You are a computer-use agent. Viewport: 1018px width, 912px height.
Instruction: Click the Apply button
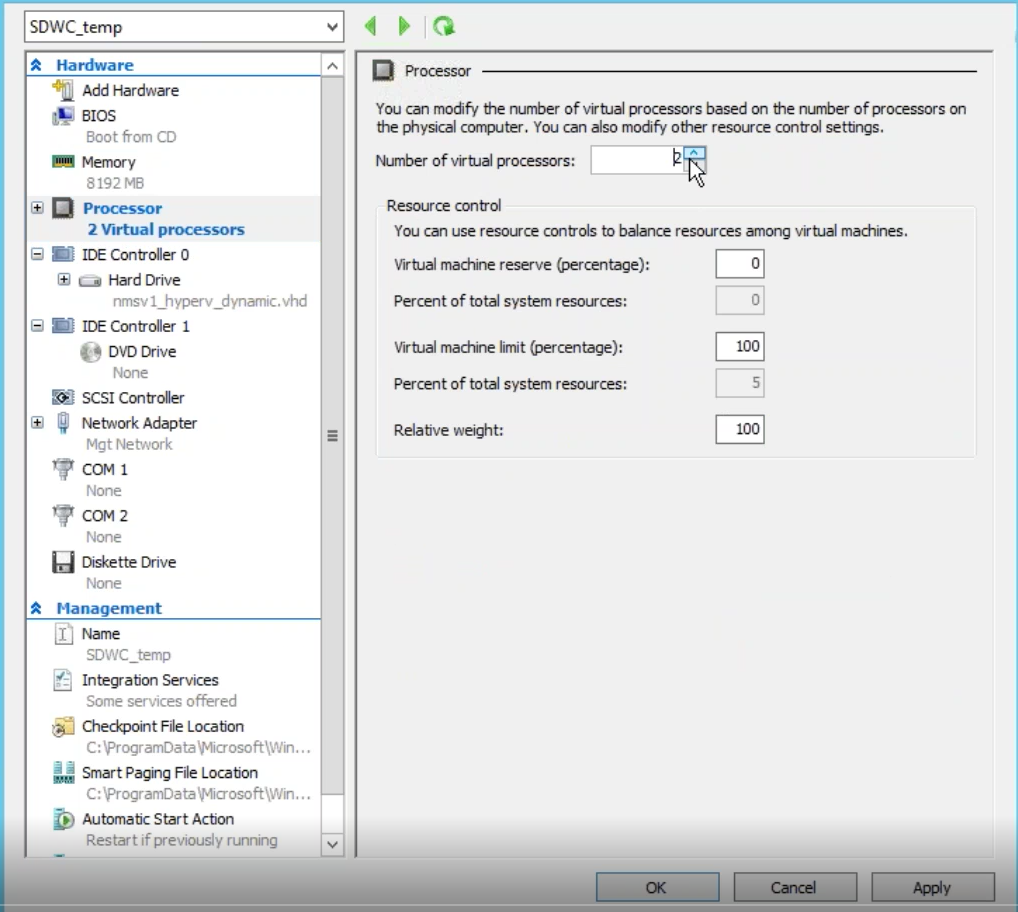932,887
